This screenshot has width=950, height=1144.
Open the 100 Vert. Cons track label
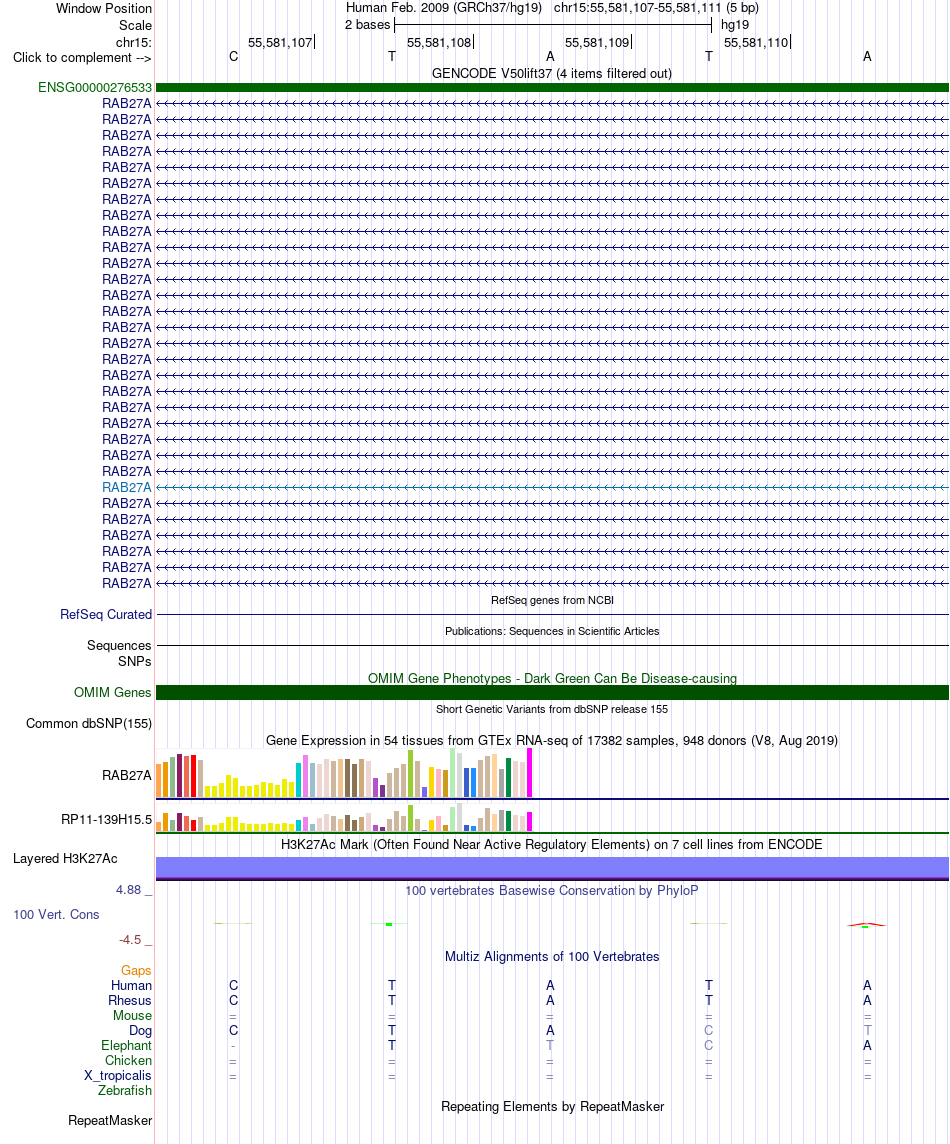56,915
